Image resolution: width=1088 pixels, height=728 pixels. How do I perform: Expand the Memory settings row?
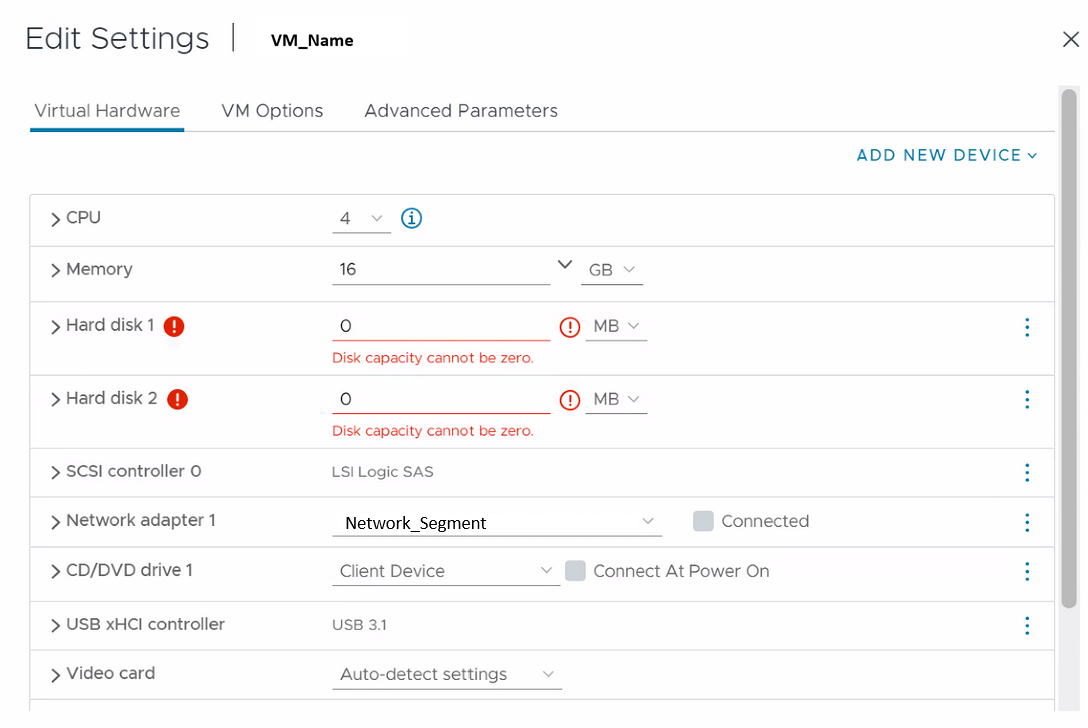[56, 270]
